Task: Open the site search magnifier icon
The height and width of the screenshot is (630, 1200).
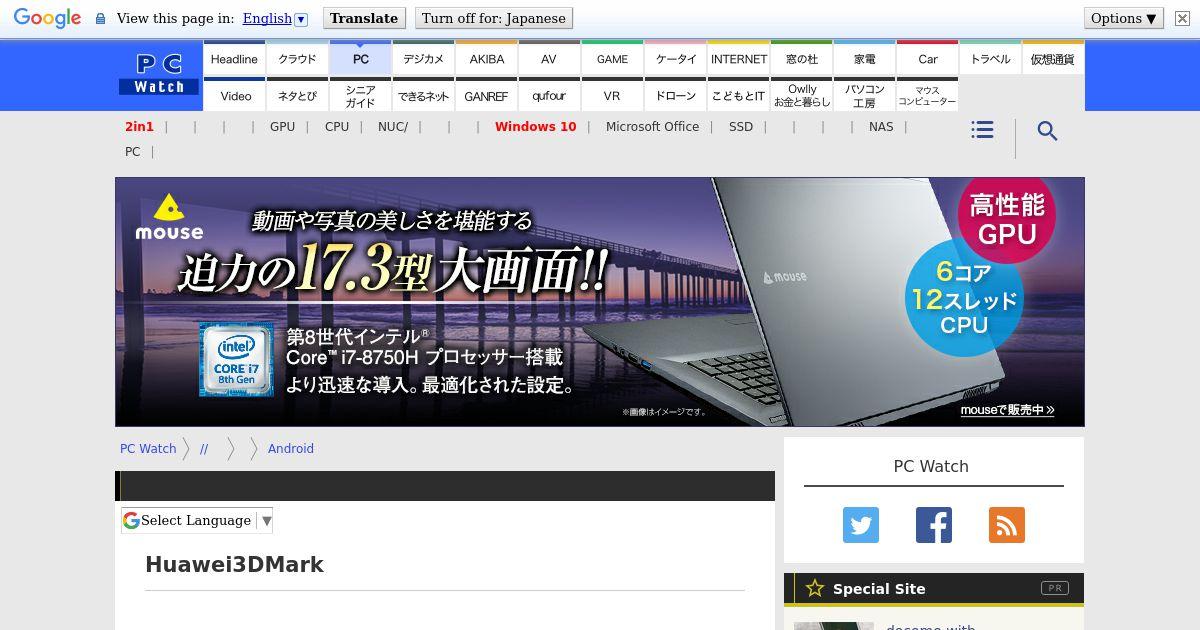Action: (1047, 131)
